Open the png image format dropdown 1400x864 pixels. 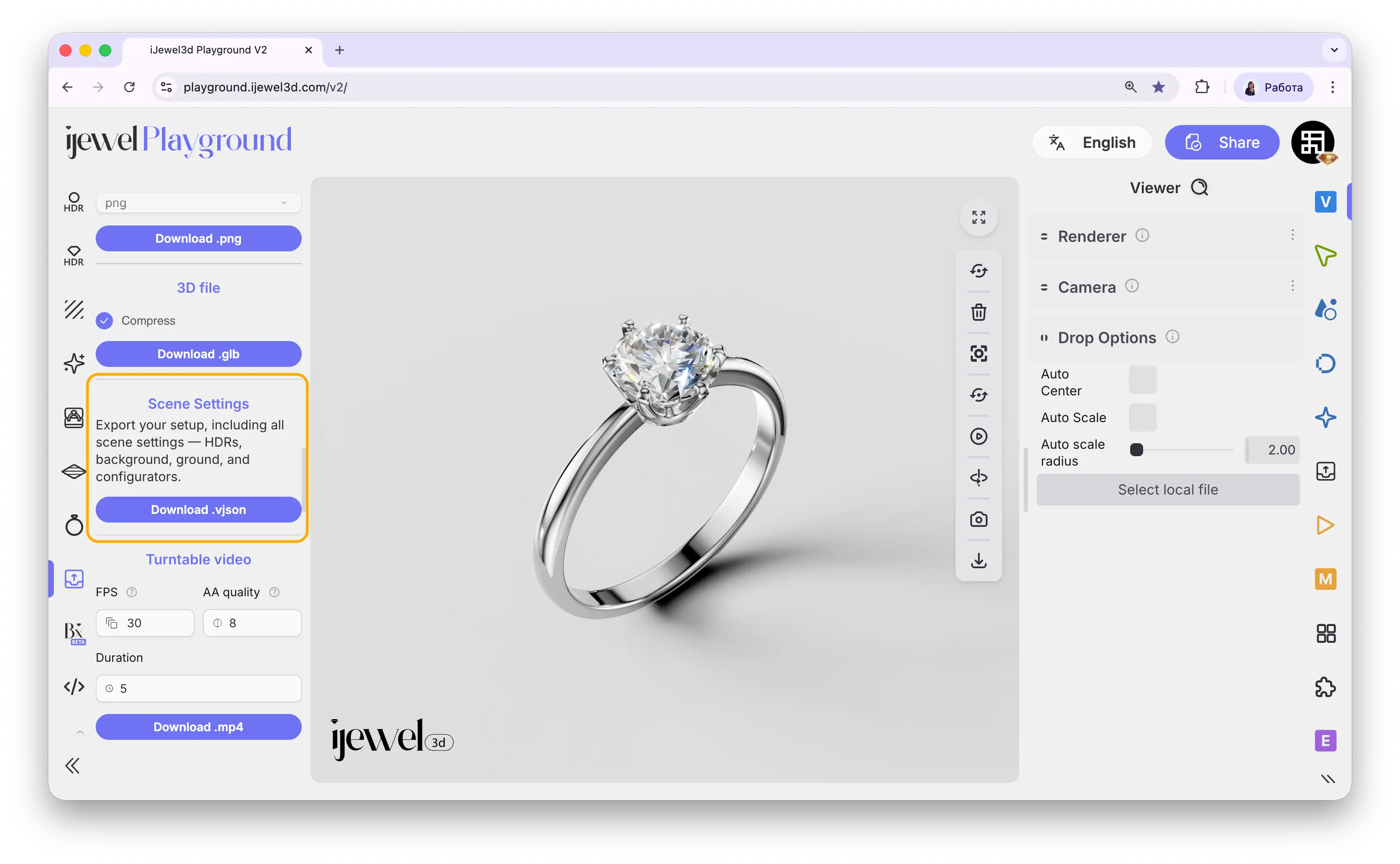(198, 203)
